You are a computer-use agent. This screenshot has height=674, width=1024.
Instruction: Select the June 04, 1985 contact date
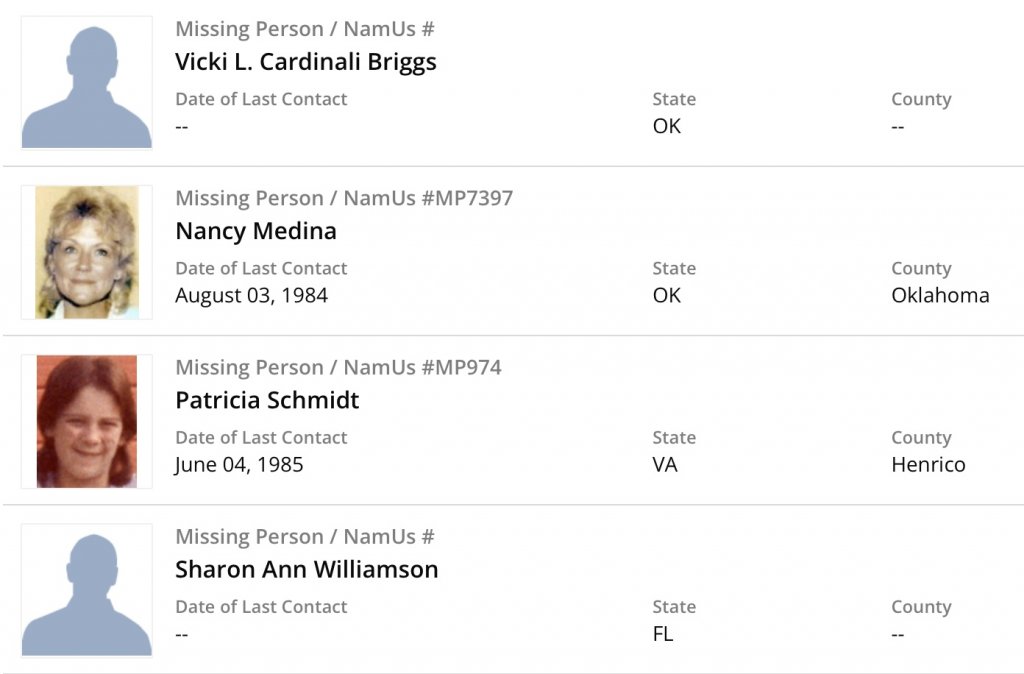(x=239, y=464)
